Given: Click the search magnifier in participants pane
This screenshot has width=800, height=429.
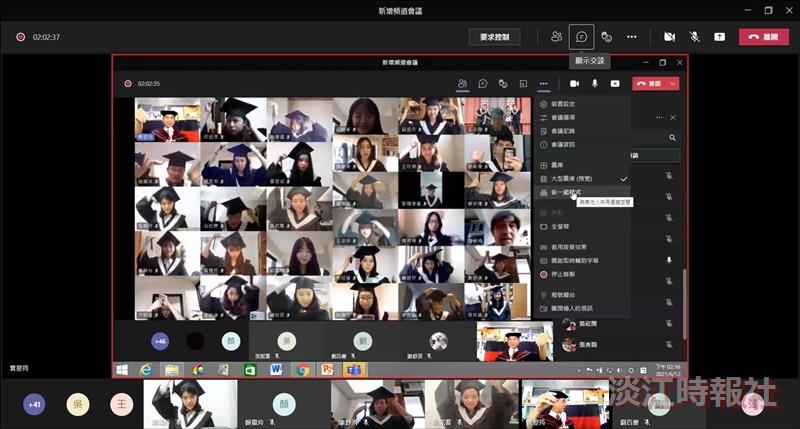Looking at the screenshot, I should (672, 138).
